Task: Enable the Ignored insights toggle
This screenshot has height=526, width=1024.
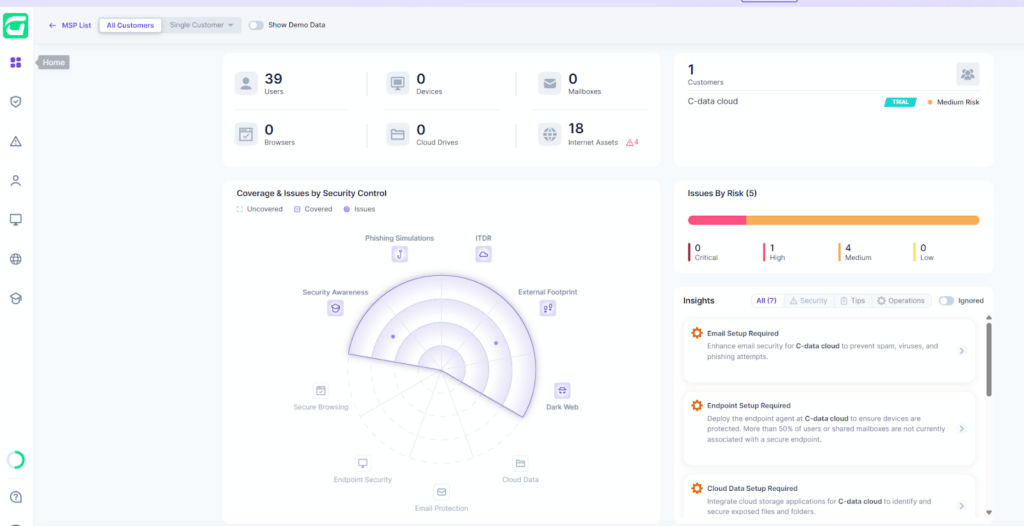Action: pyautogui.click(x=946, y=301)
